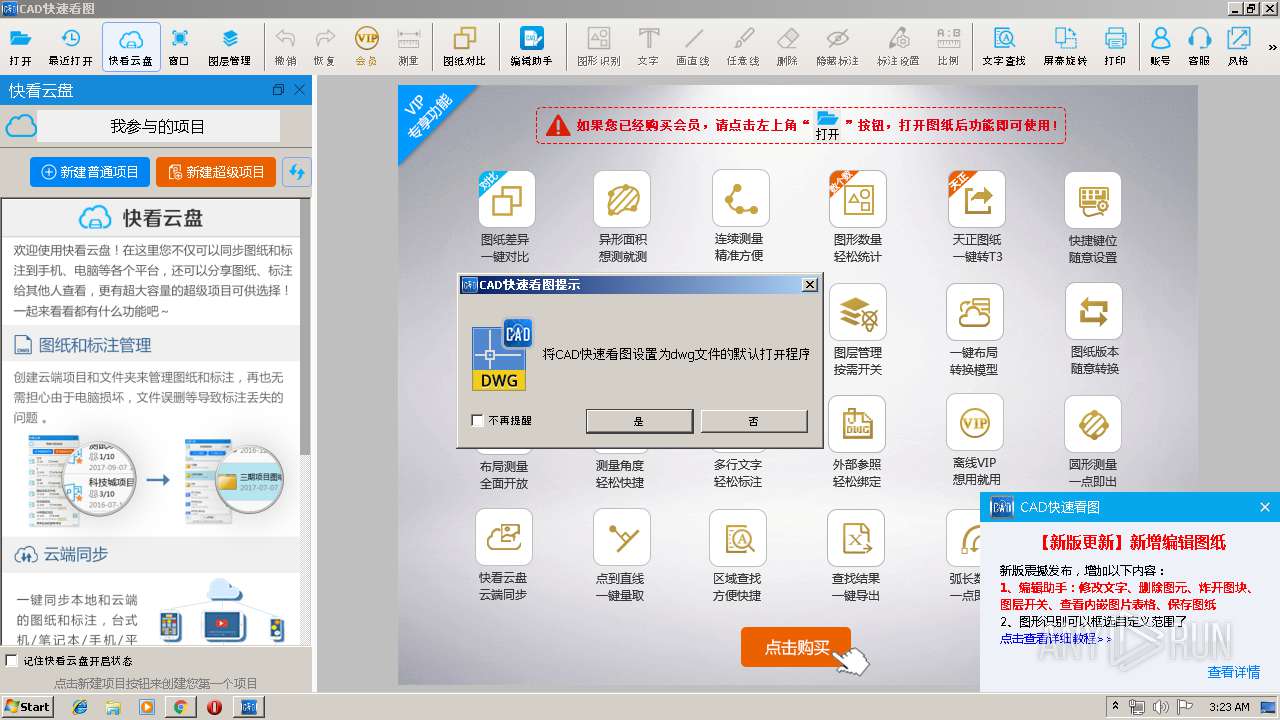Open a drawing with the 打开 toolbar icon
1280x720 pixels.
tap(20, 47)
